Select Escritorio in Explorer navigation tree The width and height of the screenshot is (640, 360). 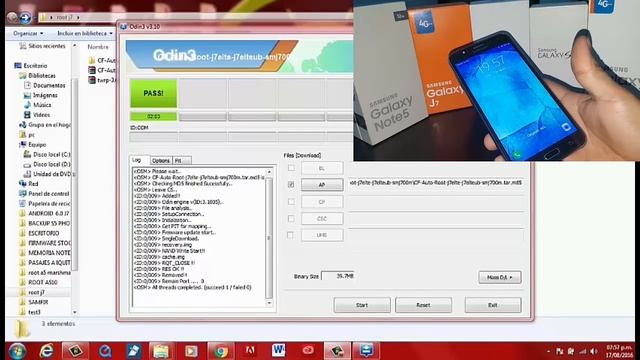coord(31,66)
